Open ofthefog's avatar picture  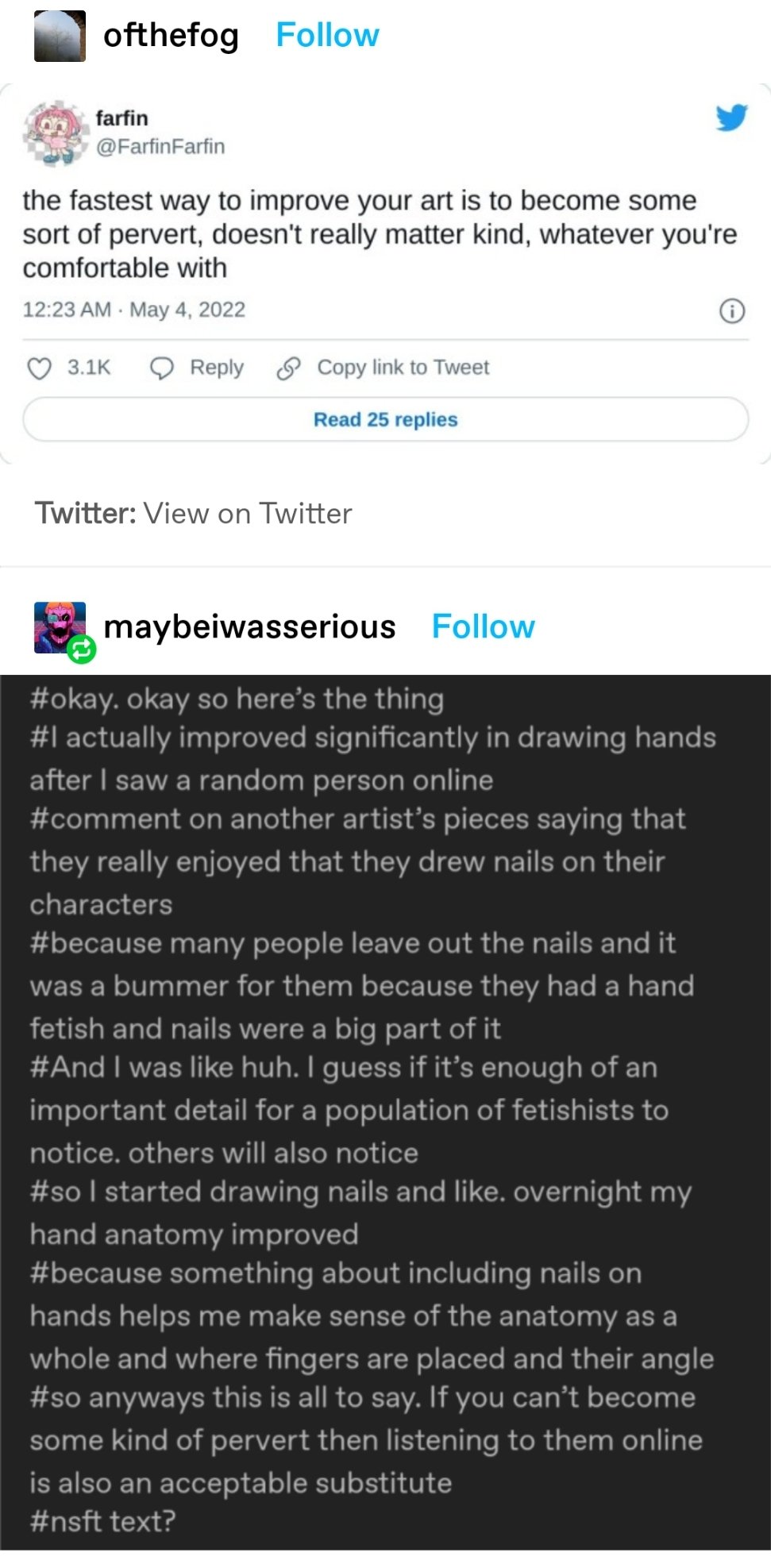[60, 37]
